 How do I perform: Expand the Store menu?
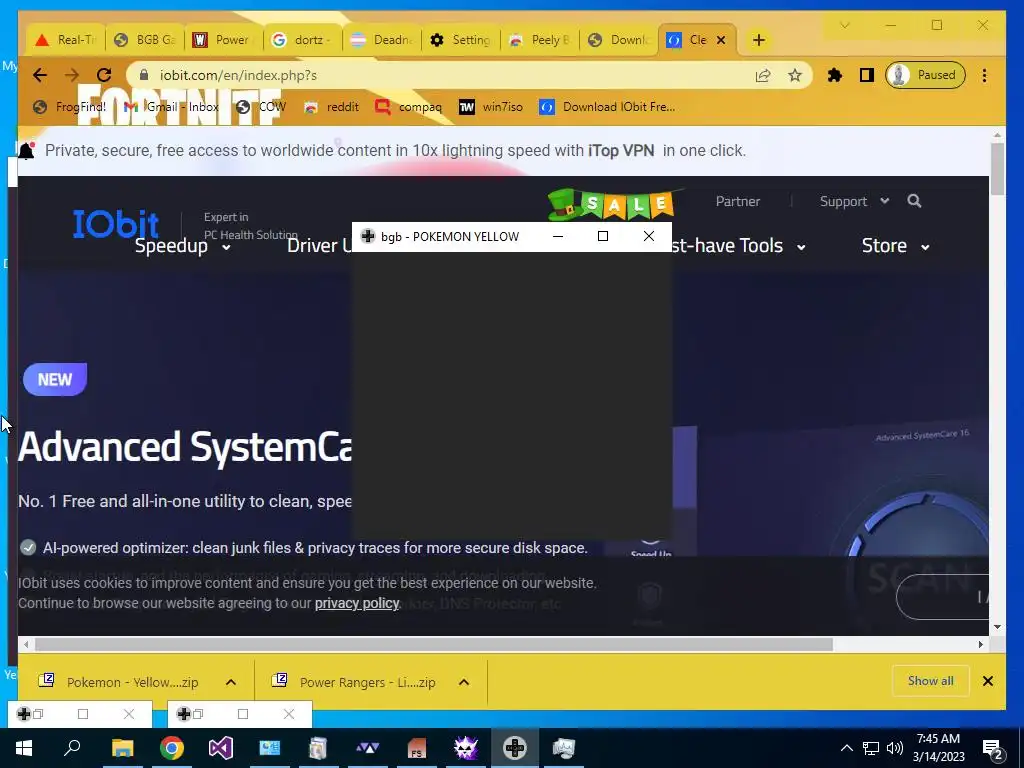(x=895, y=246)
